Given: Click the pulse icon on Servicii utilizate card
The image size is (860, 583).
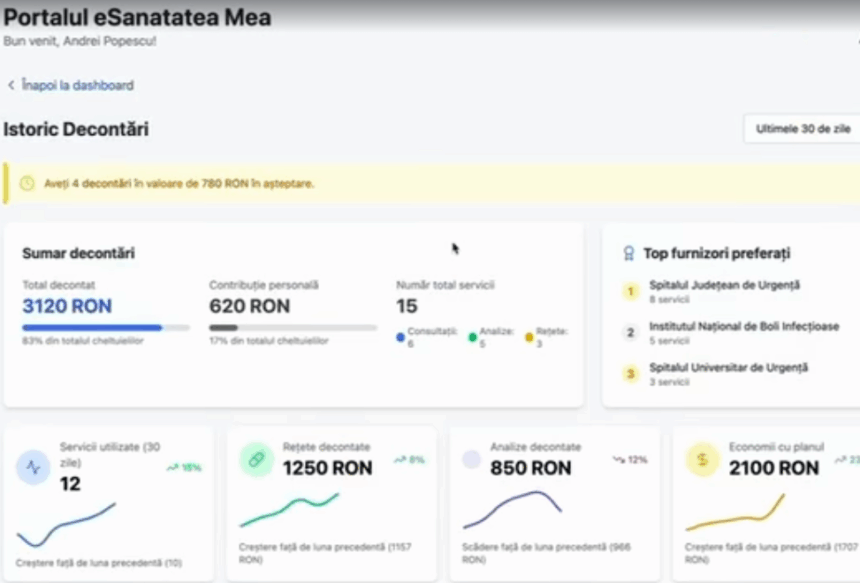Looking at the screenshot, I should [34, 466].
